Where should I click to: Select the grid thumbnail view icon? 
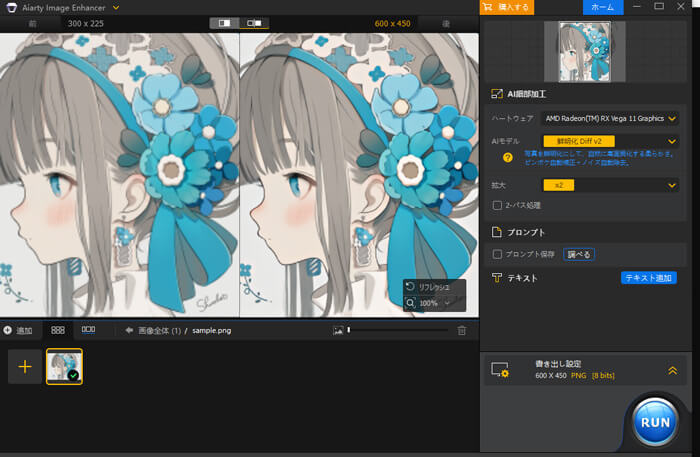point(58,330)
